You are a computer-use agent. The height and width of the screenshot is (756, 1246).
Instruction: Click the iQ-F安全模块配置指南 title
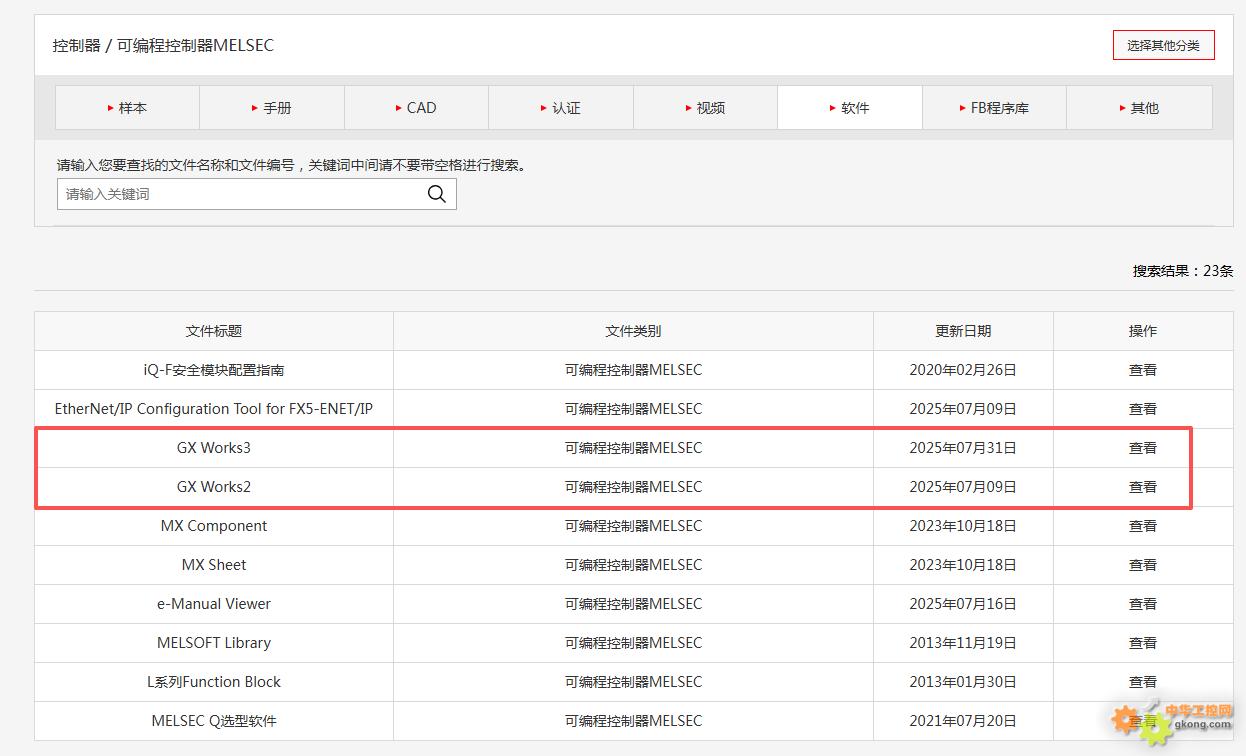(x=214, y=370)
